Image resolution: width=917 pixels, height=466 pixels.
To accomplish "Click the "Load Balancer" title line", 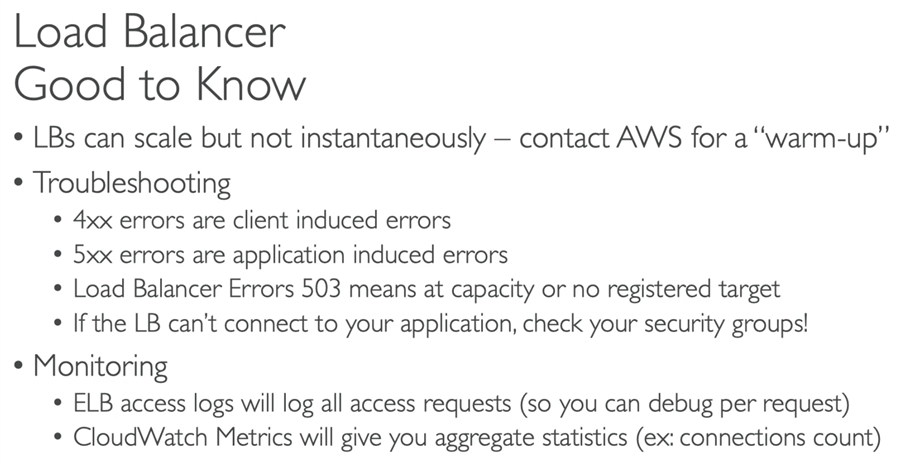I will (150, 32).
